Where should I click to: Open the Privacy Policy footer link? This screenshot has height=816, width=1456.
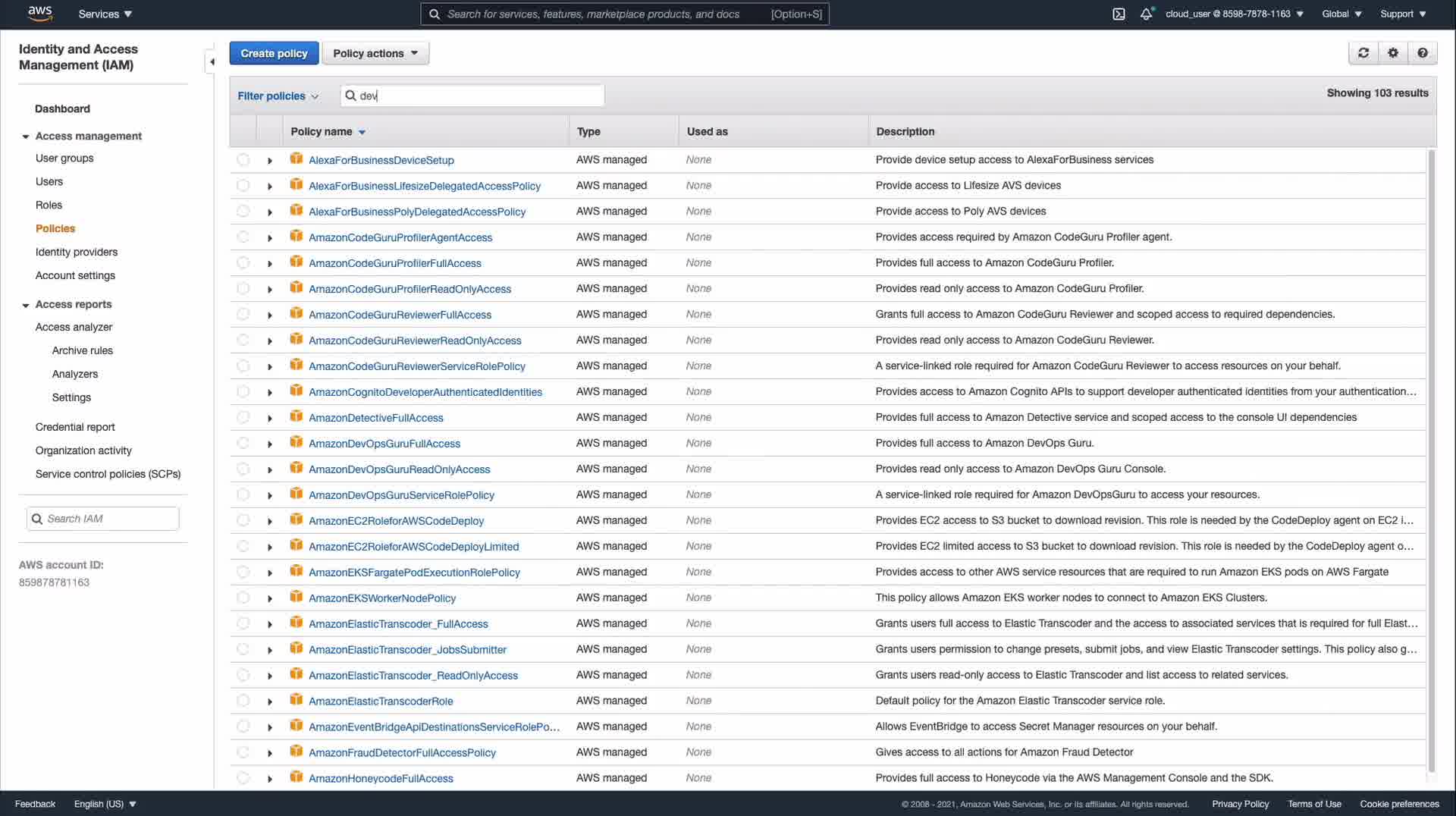pyautogui.click(x=1240, y=804)
